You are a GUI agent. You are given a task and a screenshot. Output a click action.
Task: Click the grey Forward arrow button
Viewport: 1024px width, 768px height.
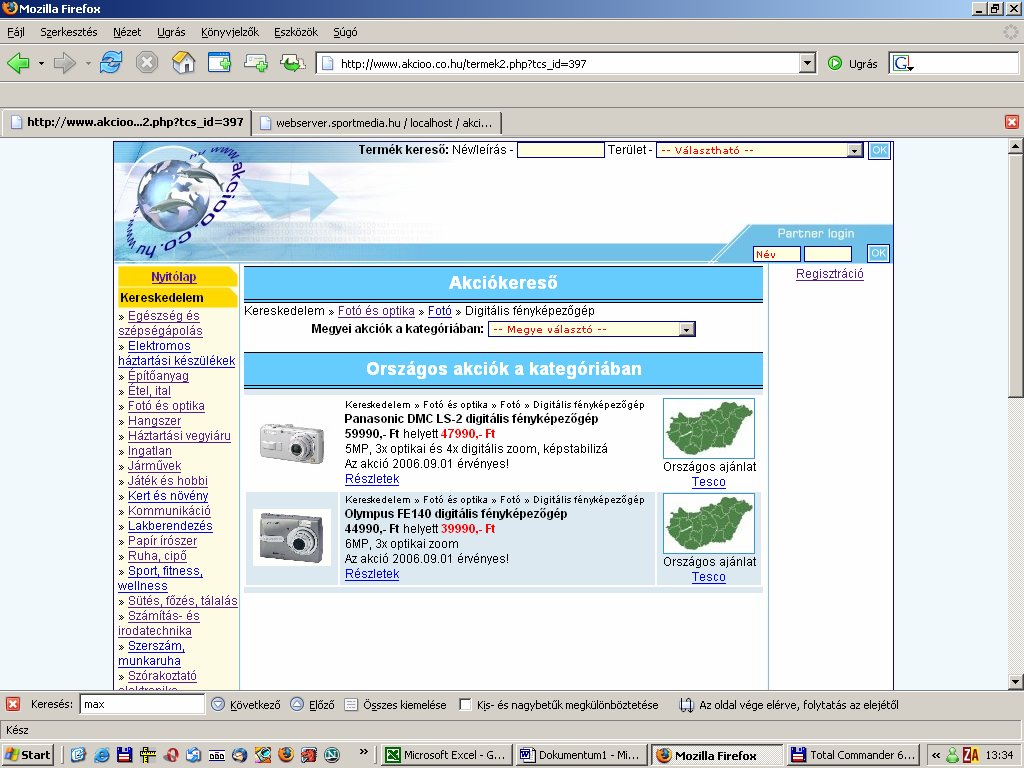pyautogui.click(x=64, y=63)
